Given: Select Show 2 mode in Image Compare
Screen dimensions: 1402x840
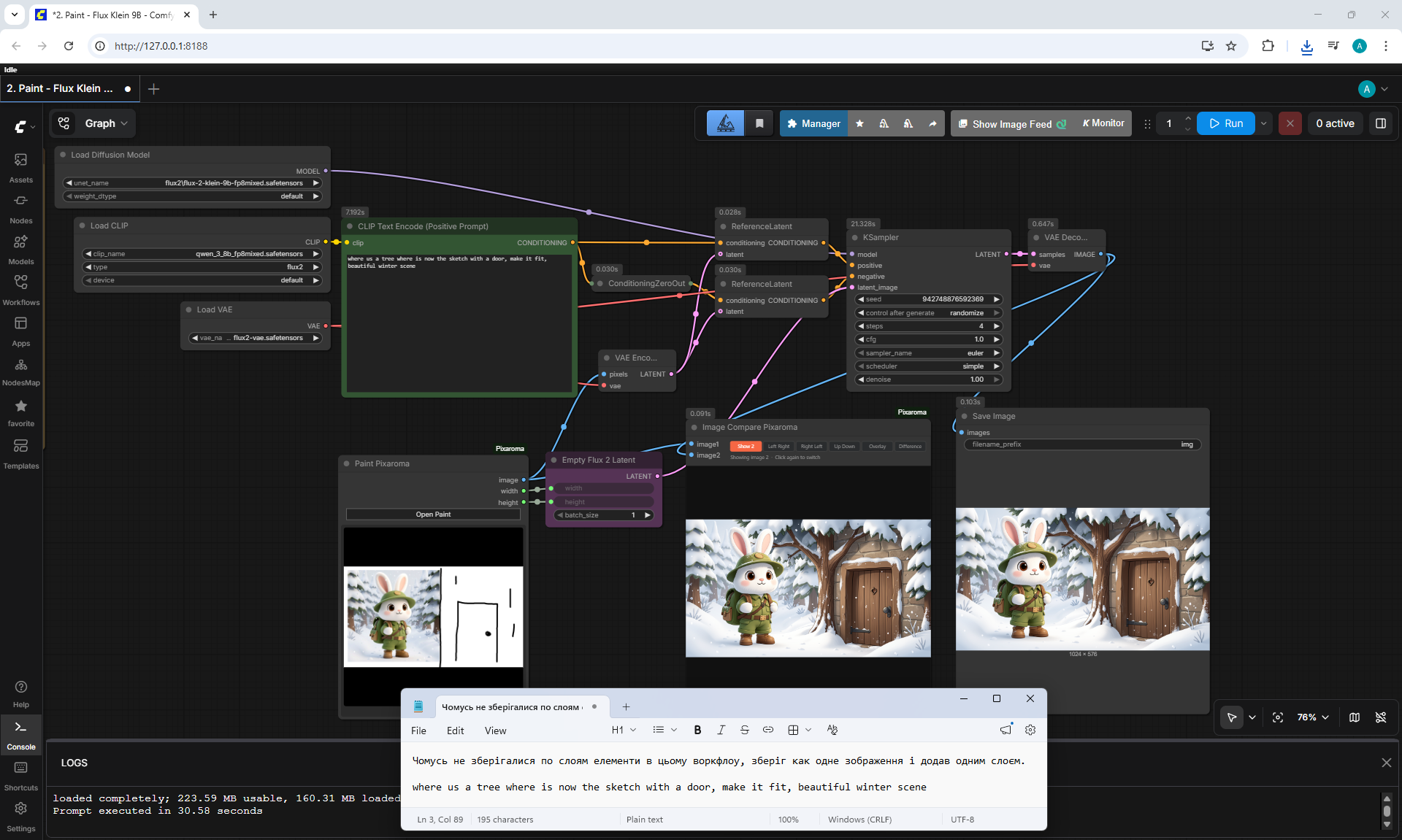Looking at the screenshot, I should (746, 446).
